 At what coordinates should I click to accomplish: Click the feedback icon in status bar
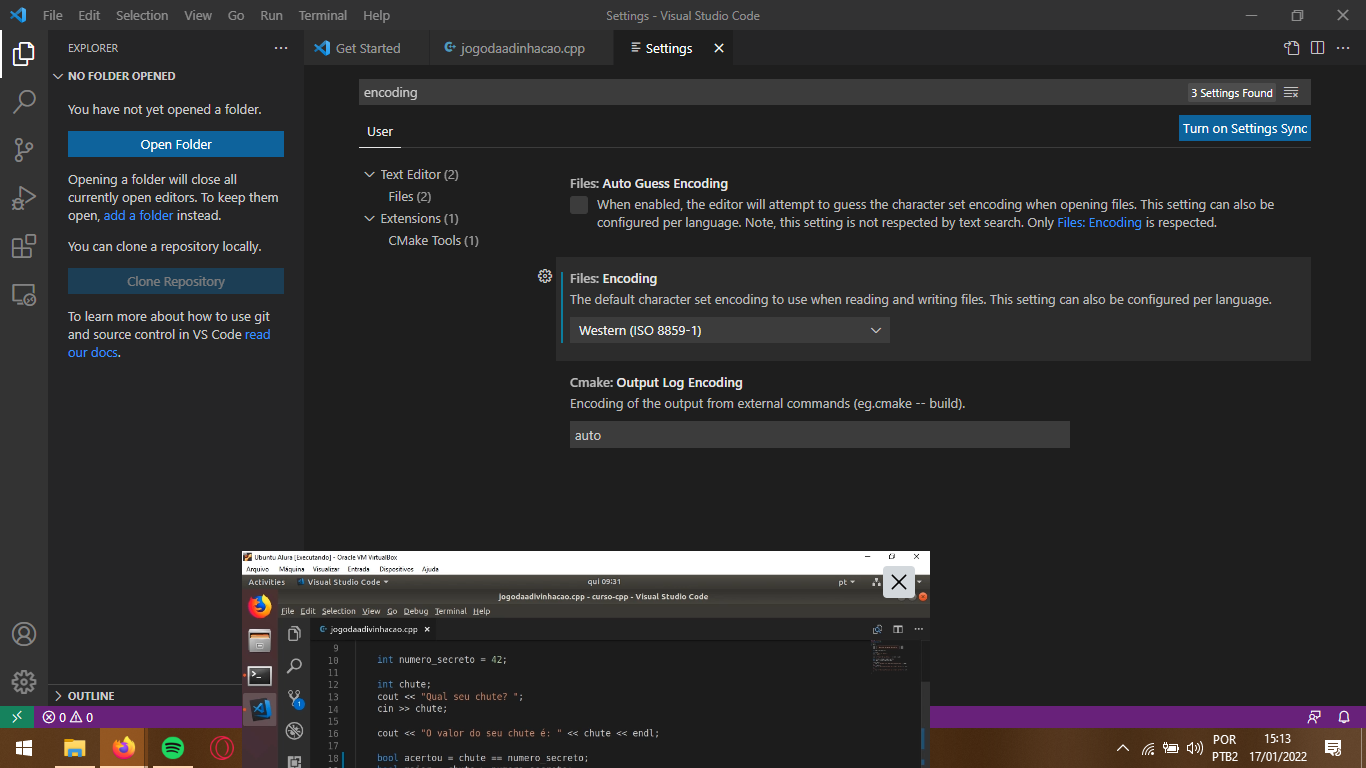click(1314, 717)
